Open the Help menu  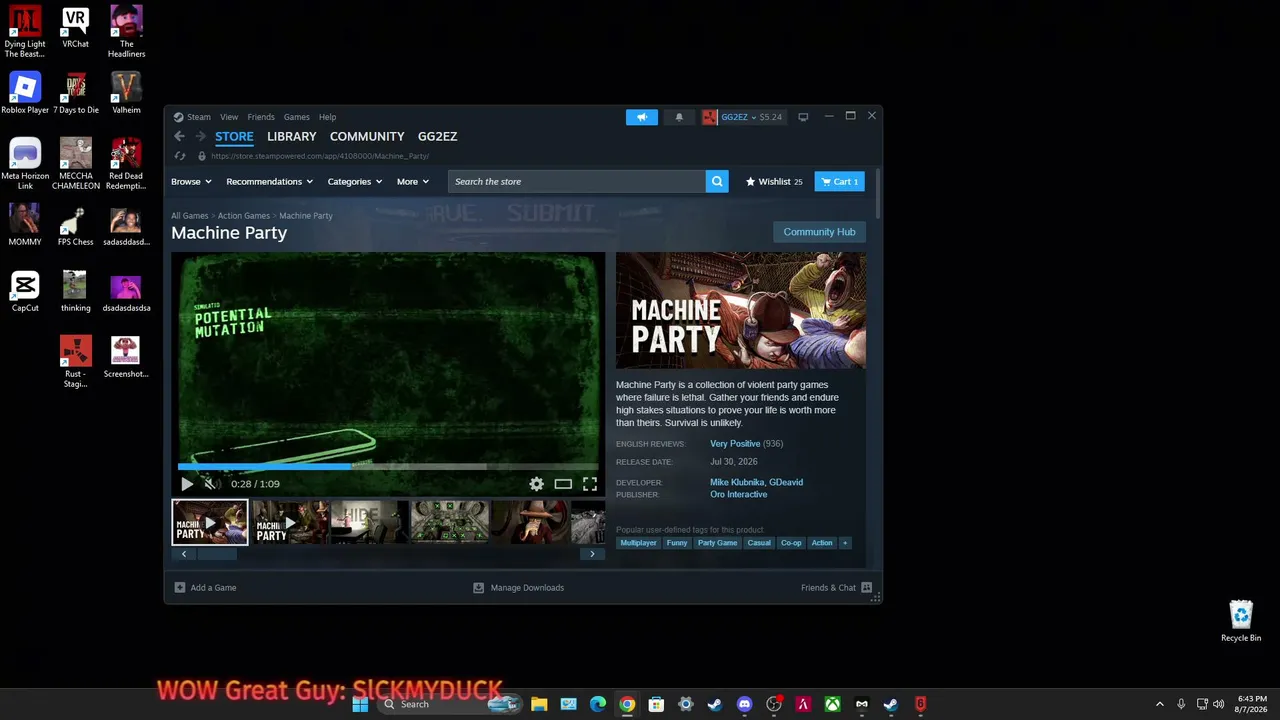[x=328, y=117]
